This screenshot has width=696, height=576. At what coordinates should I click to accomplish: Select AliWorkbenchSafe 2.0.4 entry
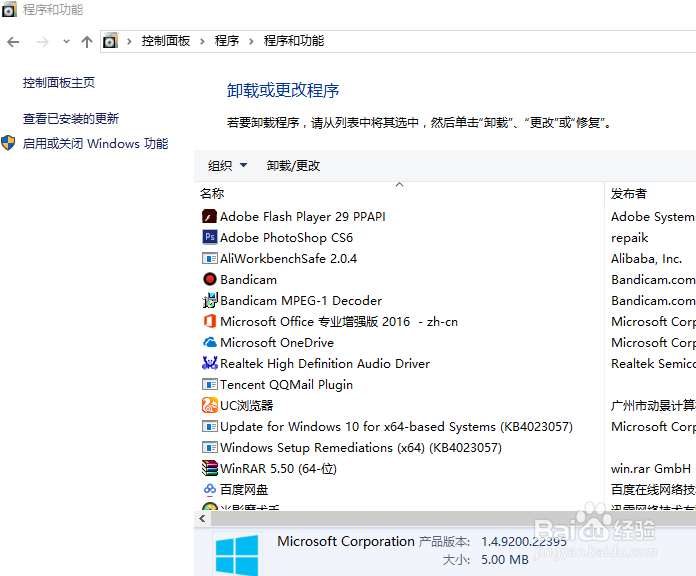click(289, 258)
